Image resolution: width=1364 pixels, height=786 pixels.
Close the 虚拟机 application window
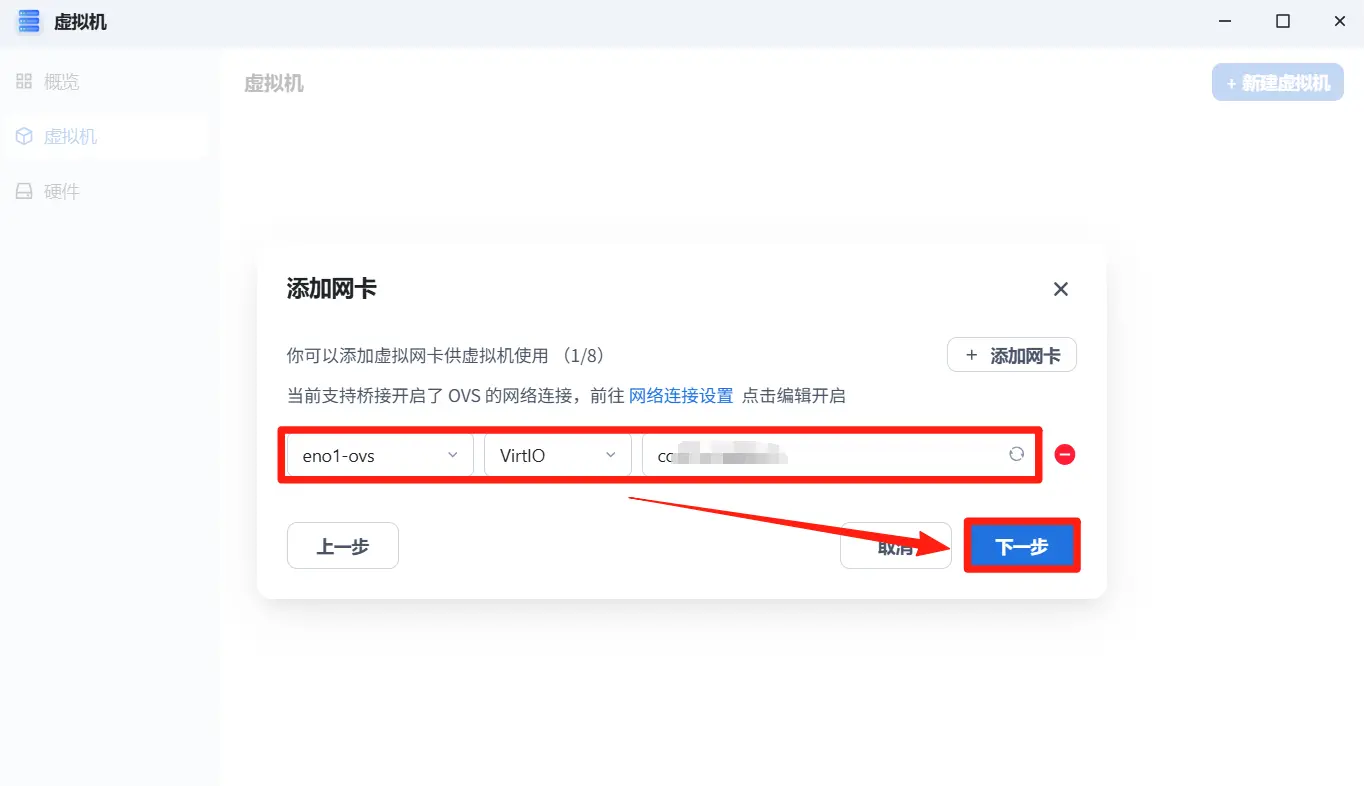coord(1338,22)
